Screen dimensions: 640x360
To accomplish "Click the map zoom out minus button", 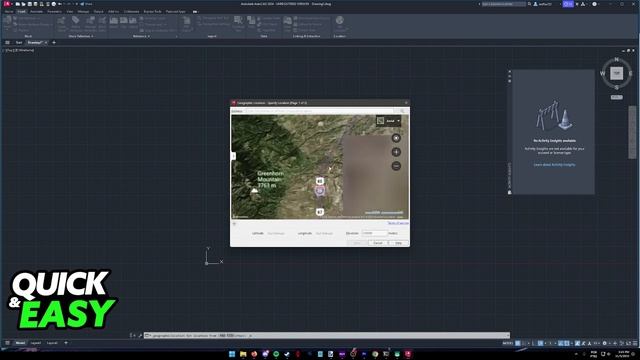I will 396,166.
